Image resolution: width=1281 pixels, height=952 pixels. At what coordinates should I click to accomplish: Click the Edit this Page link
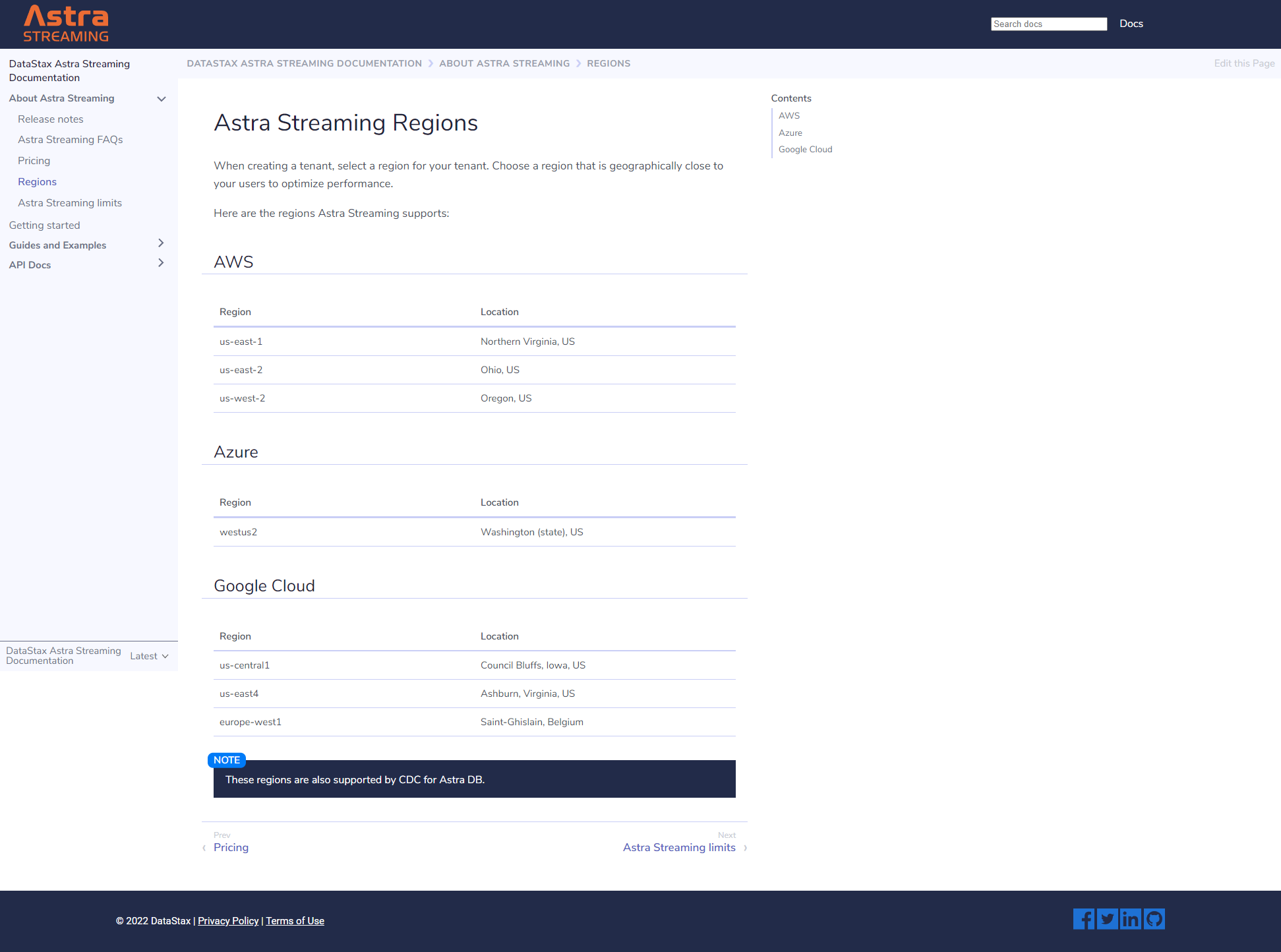(x=1244, y=63)
